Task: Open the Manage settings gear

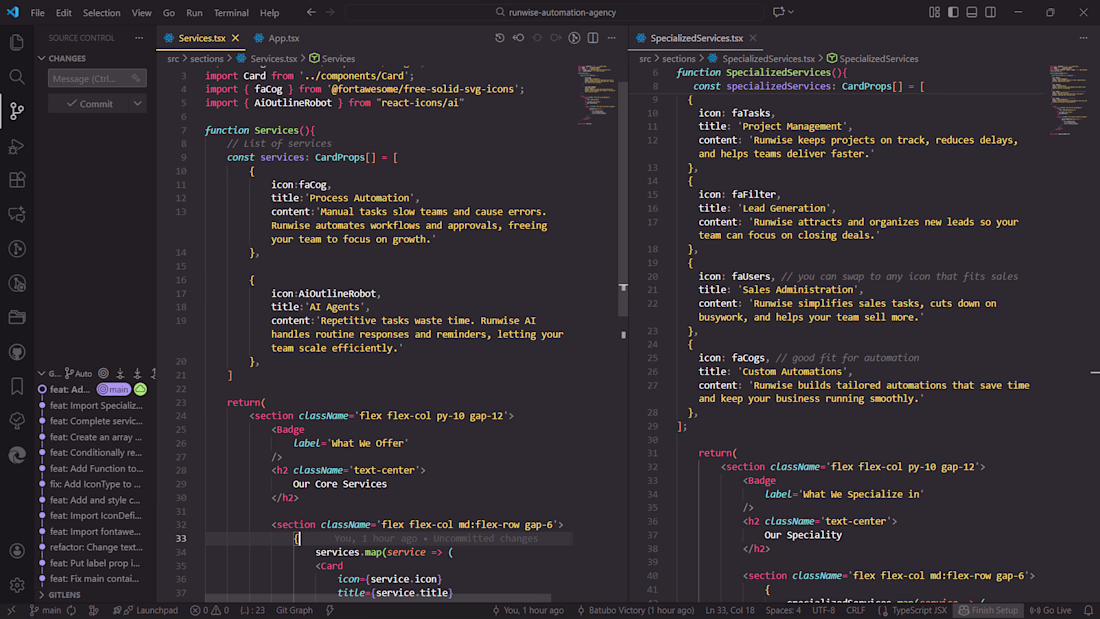Action: tap(16, 585)
